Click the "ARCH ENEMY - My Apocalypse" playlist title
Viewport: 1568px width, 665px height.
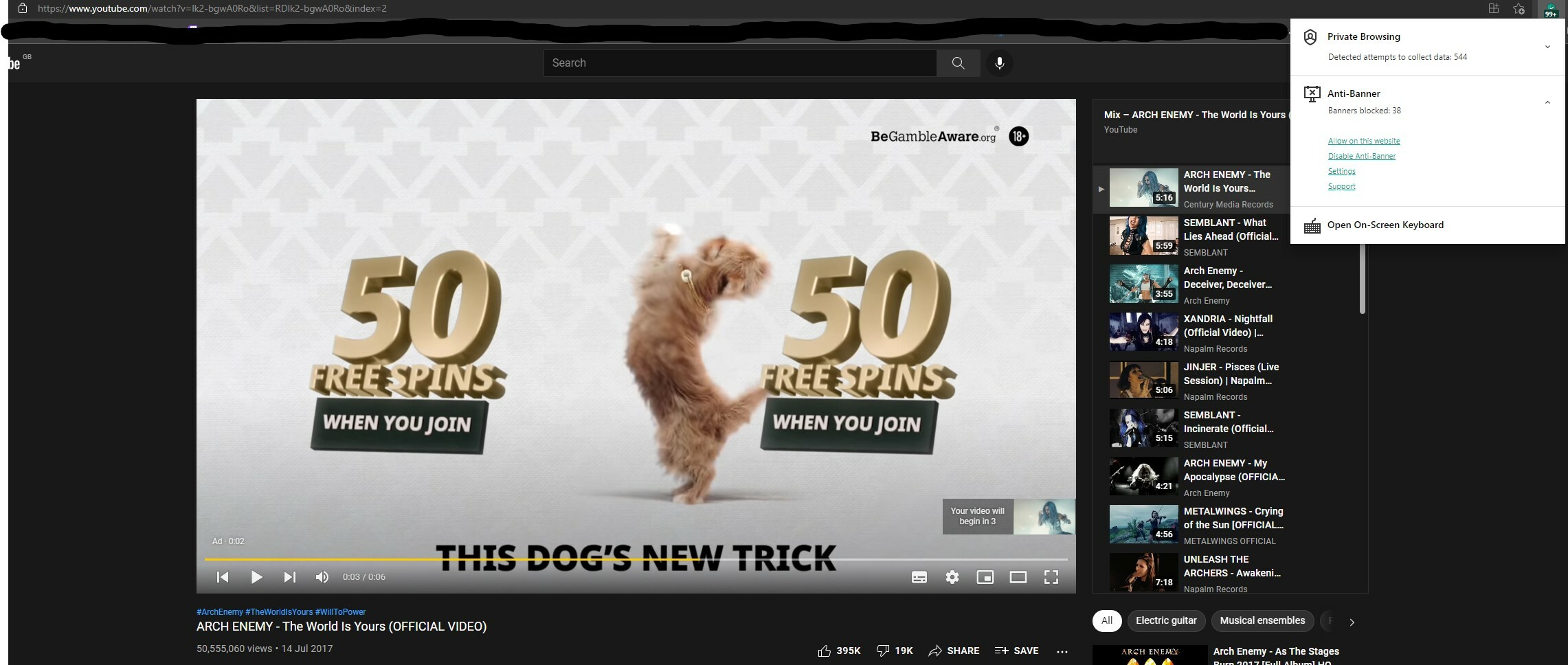point(1234,470)
